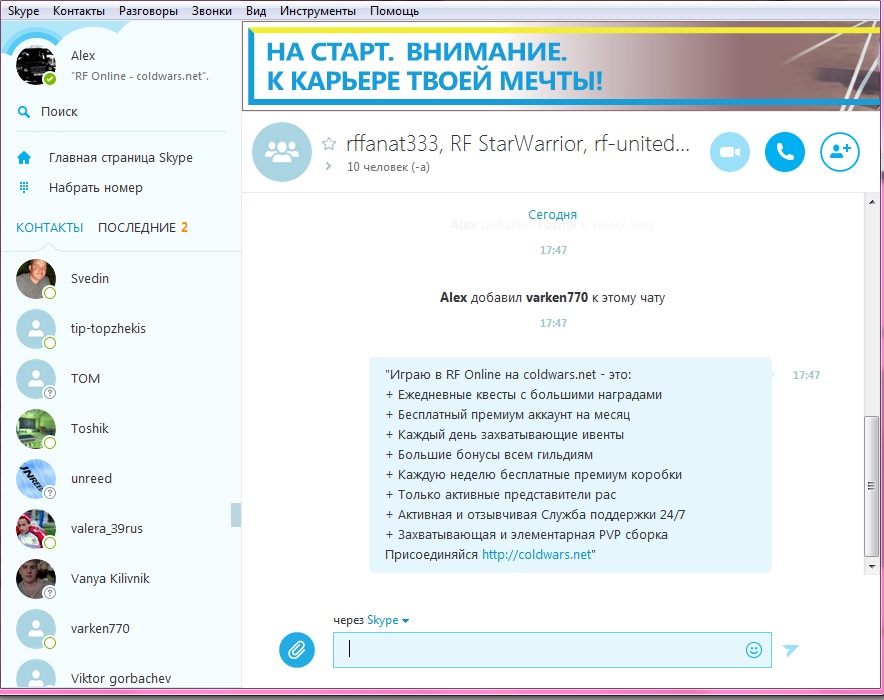Send the message with the arrow icon

[x=790, y=650]
